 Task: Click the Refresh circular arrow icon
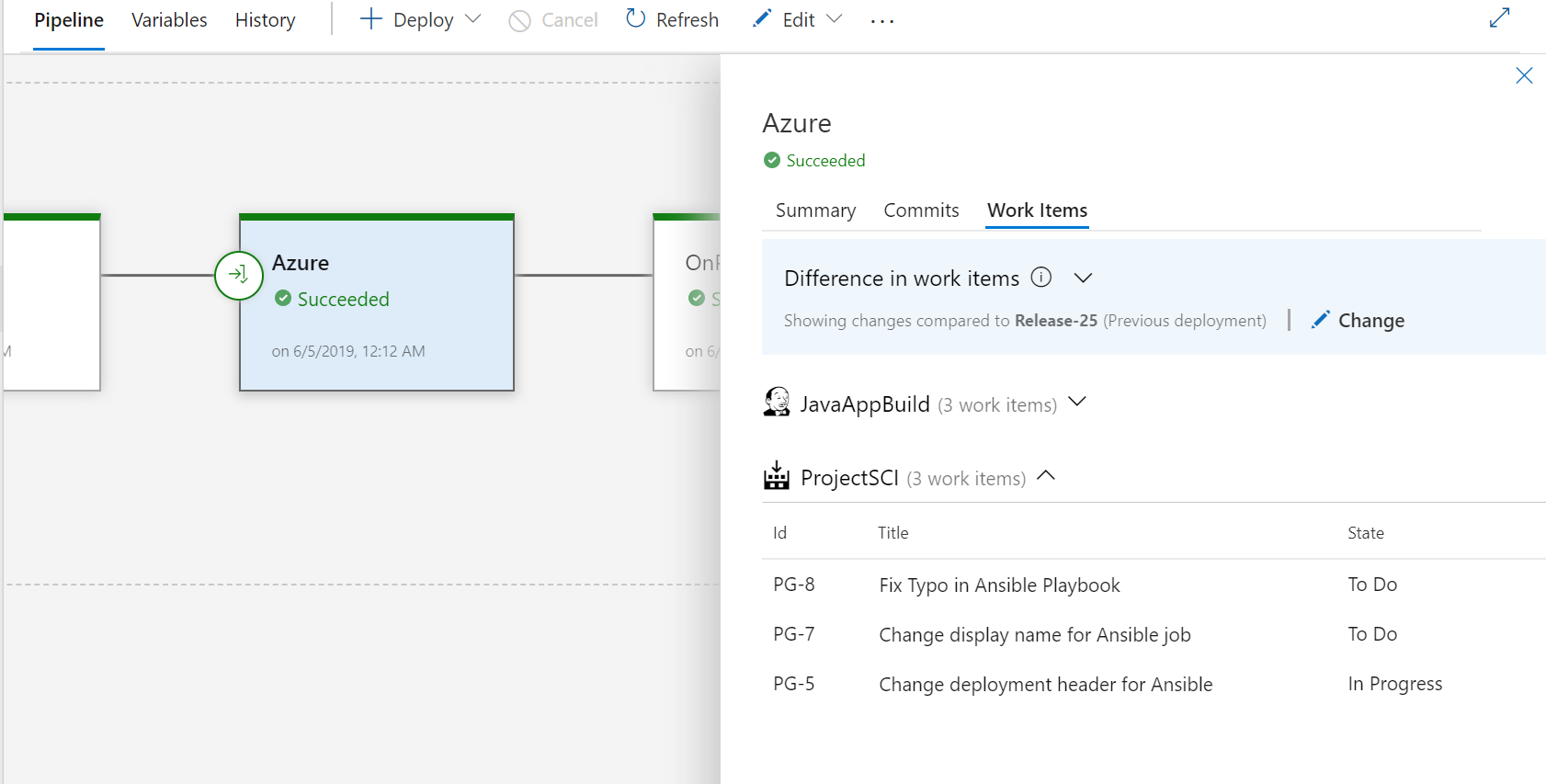[635, 18]
